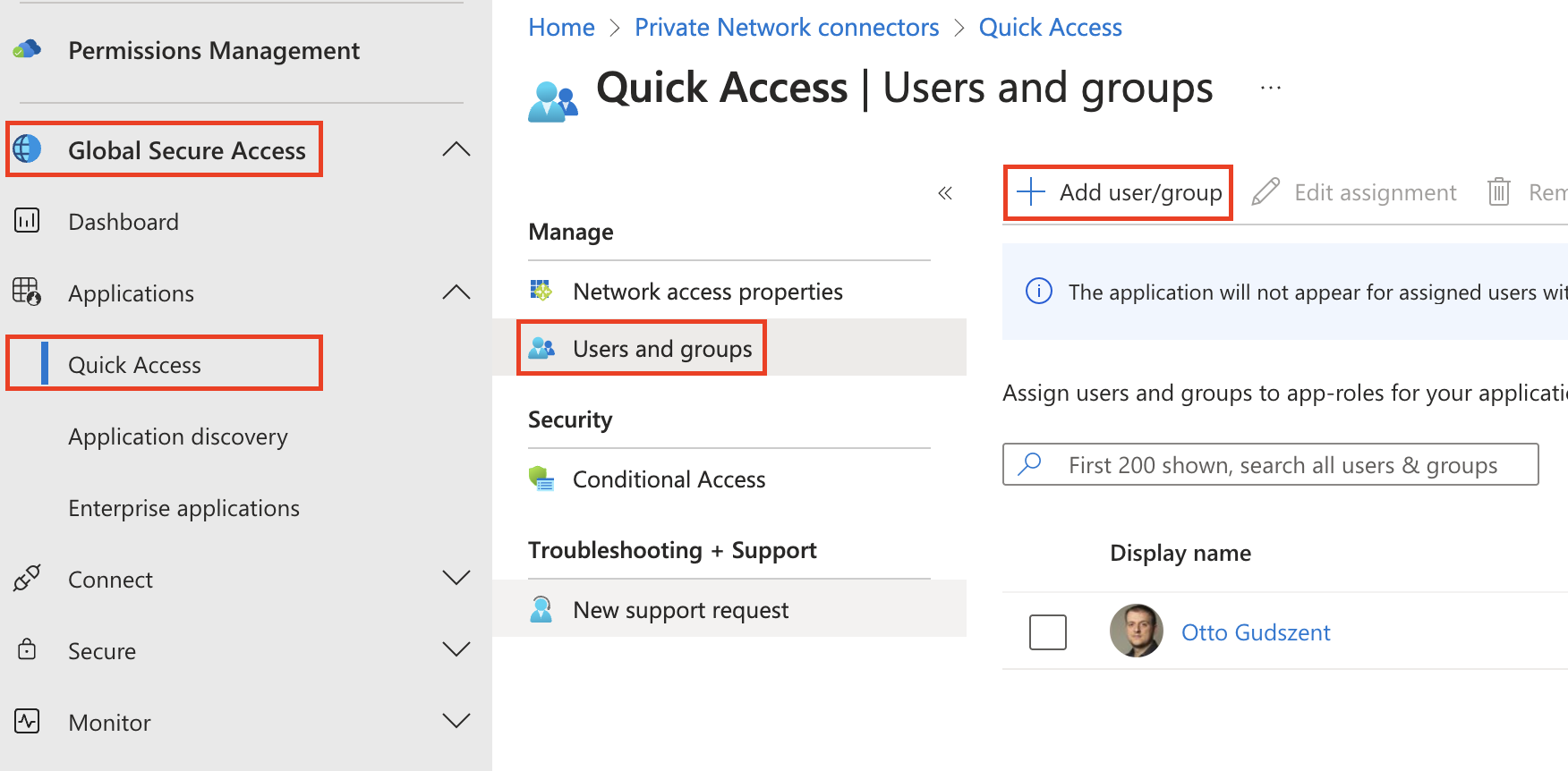Click the Conditional Access shield icon
This screenshot has width=1568, height=771.
click(541, 479)
